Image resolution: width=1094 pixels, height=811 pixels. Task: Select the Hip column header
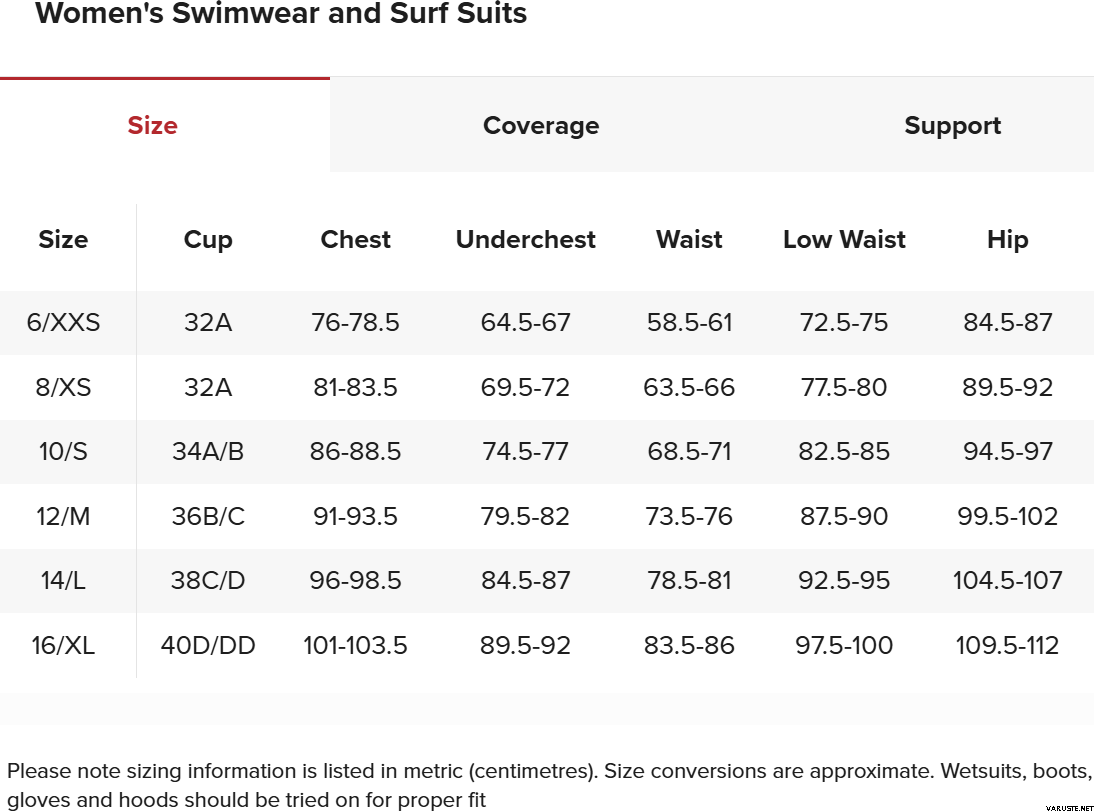(x=1007, y=240)
